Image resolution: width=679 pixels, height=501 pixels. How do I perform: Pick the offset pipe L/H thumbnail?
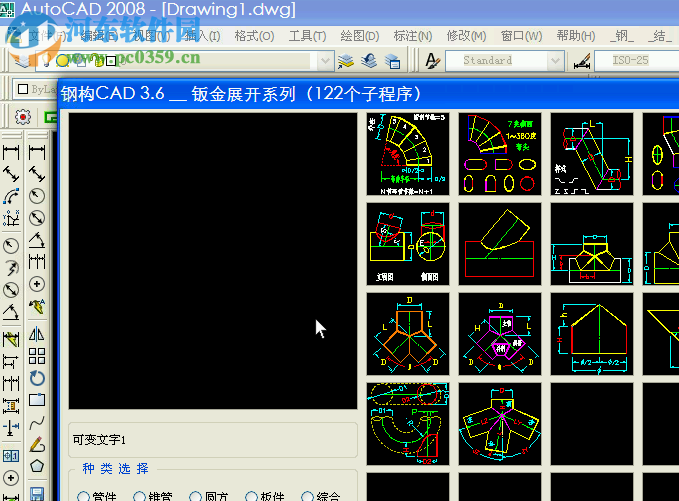pos(592,154)
